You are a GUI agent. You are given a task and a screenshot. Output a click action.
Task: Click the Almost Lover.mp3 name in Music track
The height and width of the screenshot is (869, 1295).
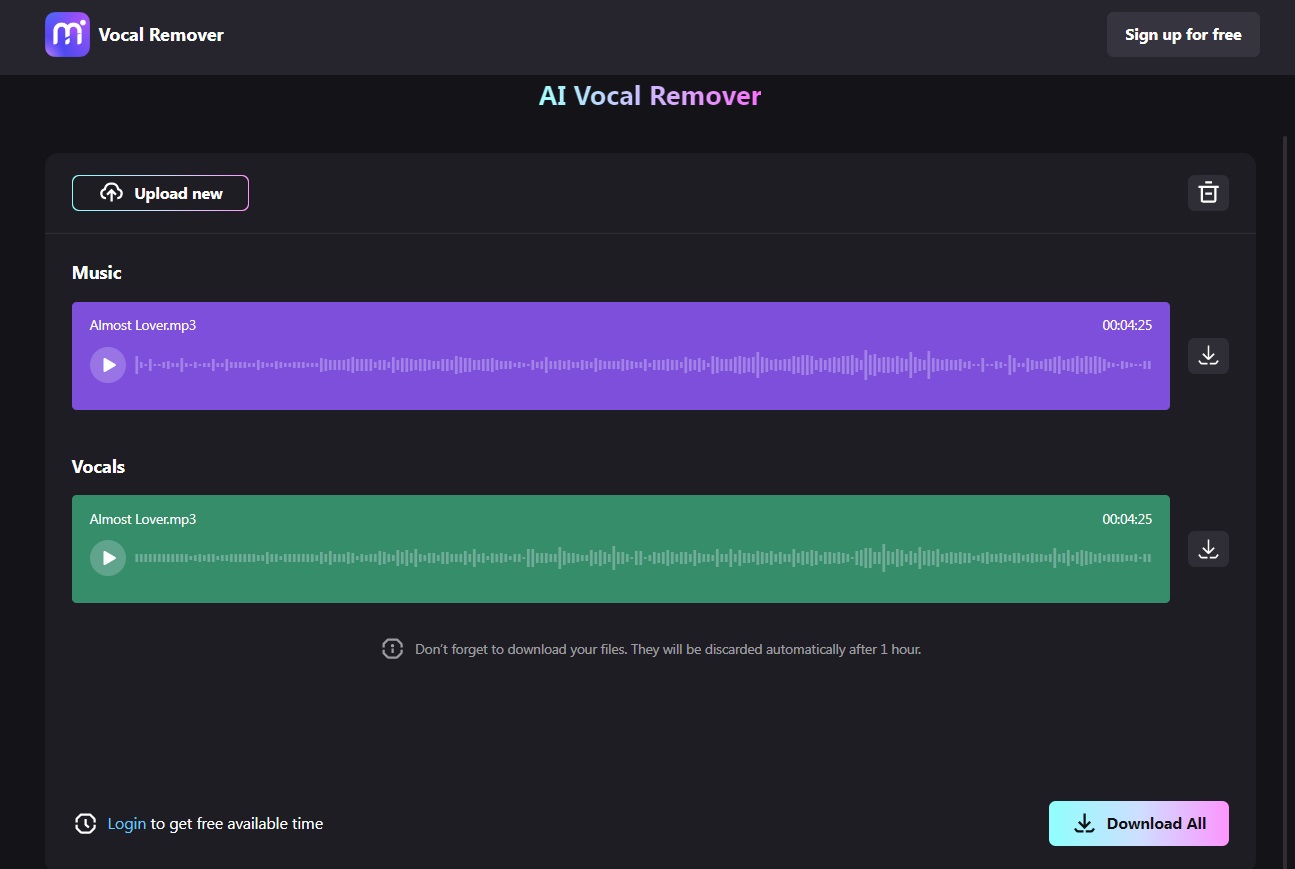(143, 326)
